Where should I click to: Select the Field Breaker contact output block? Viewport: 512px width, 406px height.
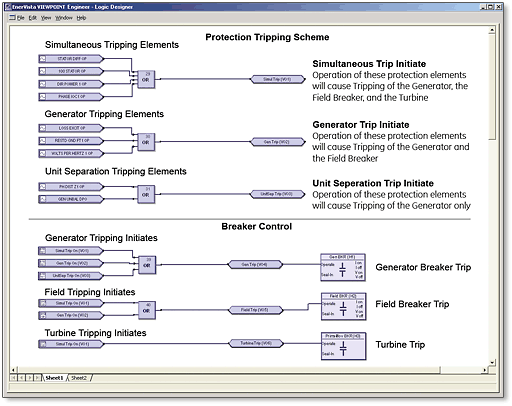[343, 307]
